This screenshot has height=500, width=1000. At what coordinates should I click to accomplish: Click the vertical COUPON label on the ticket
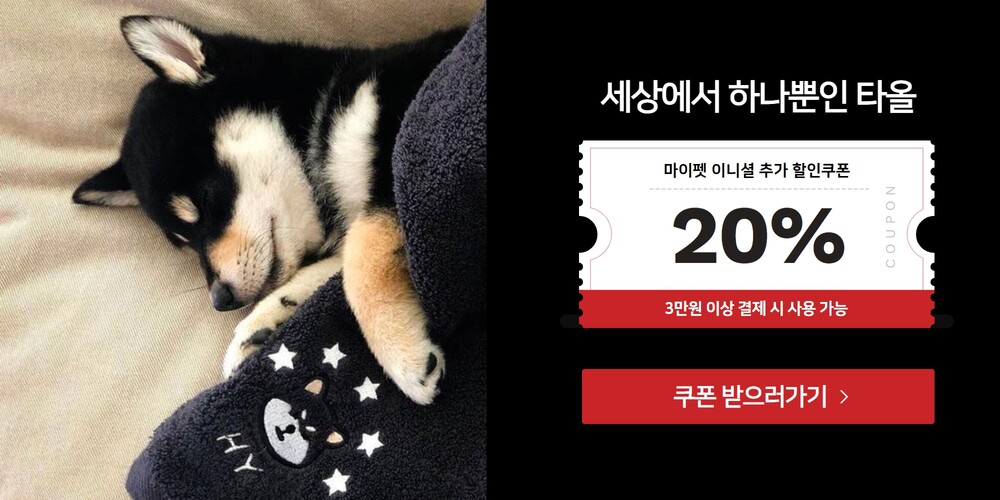coord(890,226)
